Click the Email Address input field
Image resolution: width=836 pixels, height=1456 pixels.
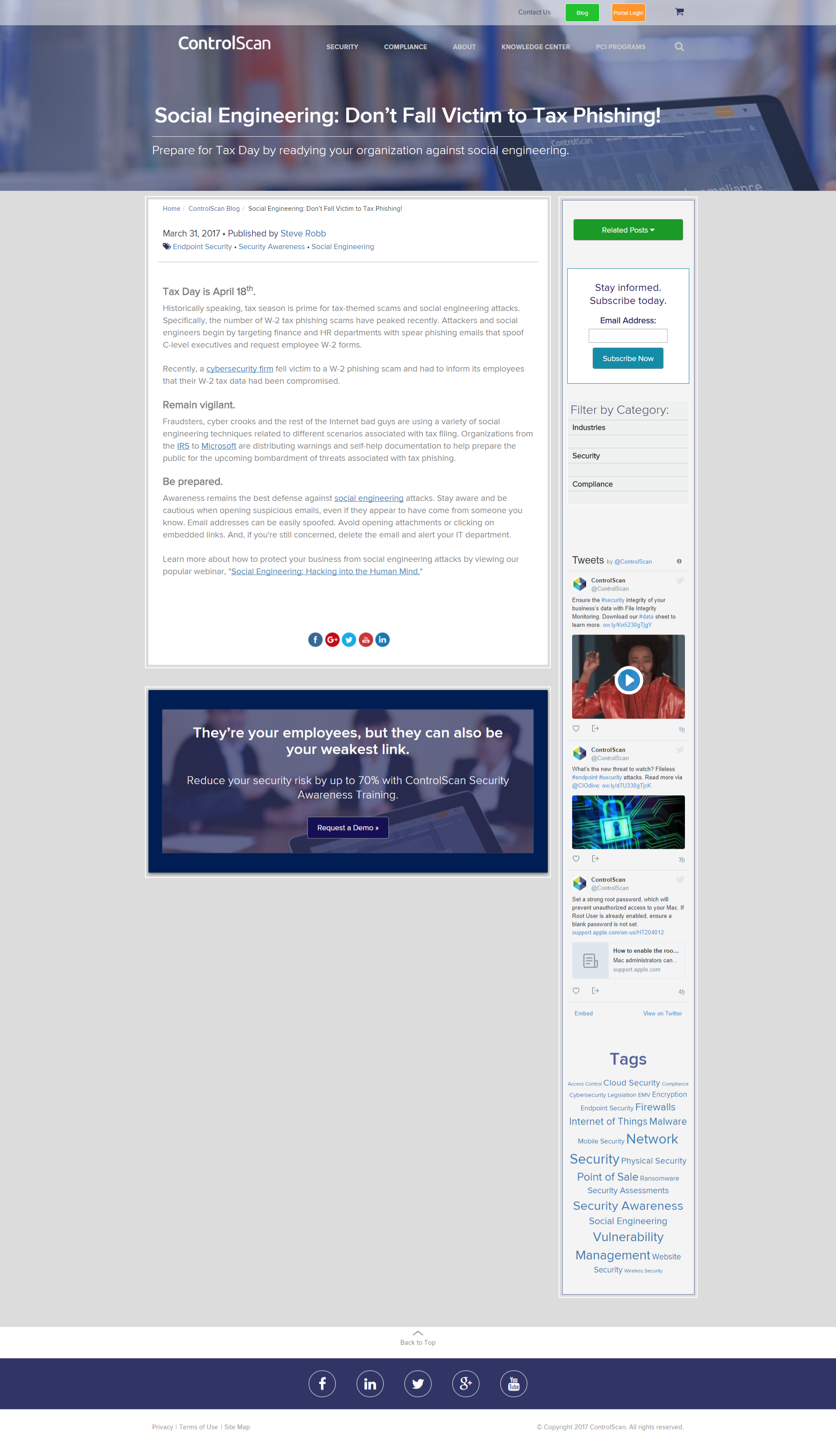pos(628,336)
